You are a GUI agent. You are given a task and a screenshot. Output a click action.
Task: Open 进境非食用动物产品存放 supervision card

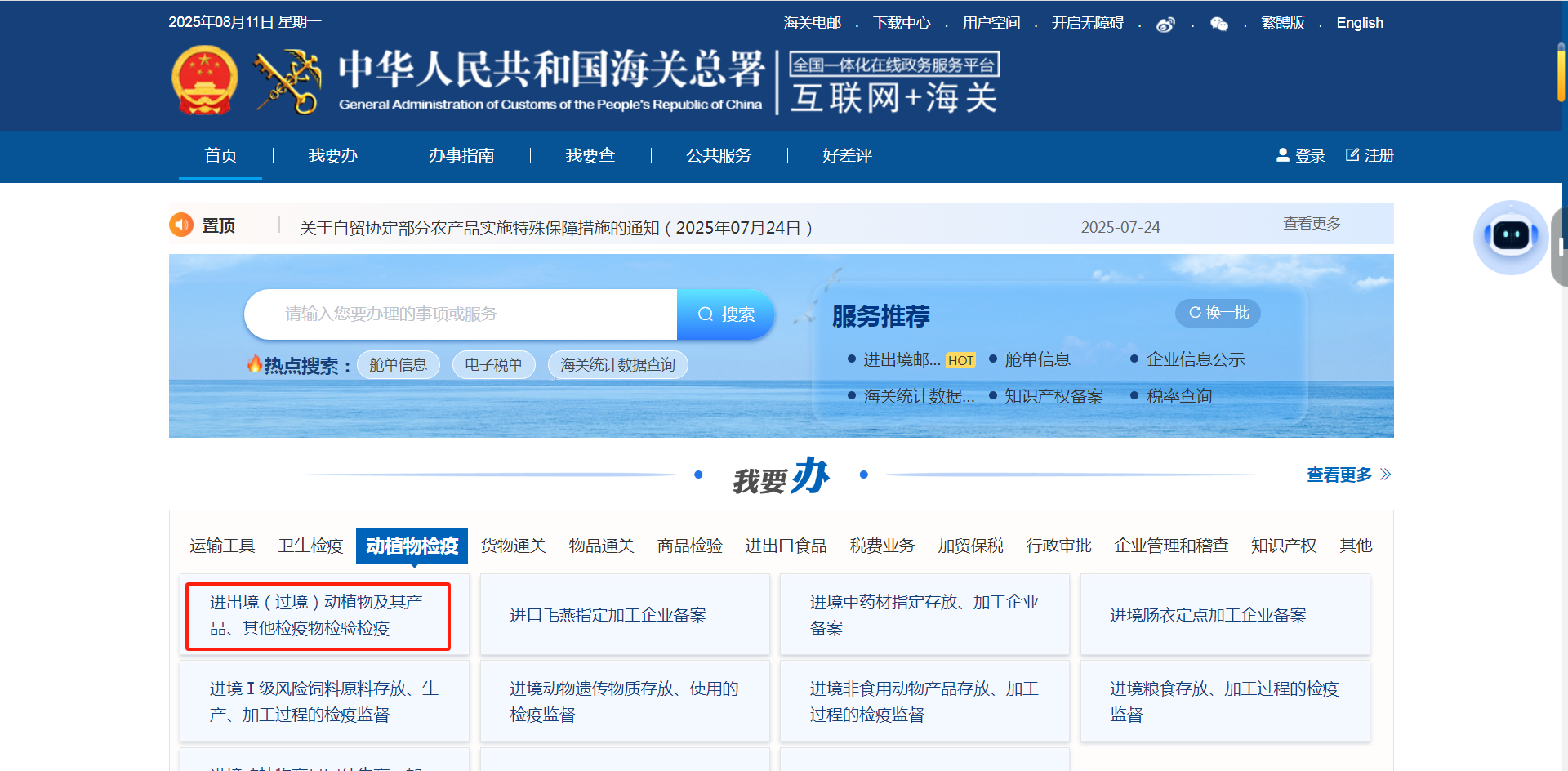tap(924, 702)
